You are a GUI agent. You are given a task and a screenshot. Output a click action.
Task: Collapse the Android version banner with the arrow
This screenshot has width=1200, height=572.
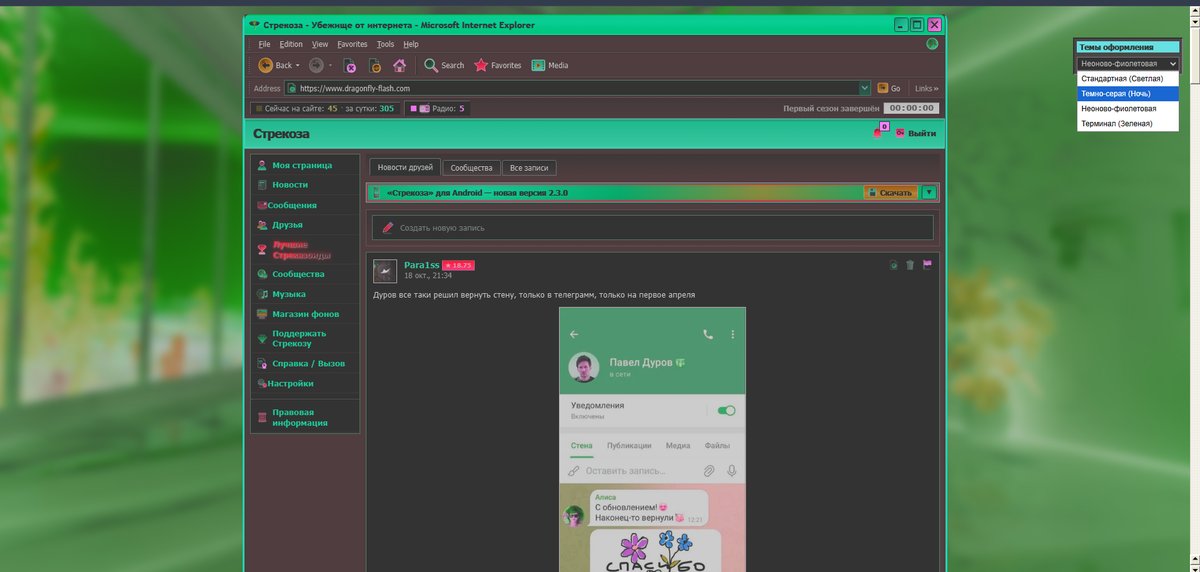pyautogui.click(x=929, y=192)
